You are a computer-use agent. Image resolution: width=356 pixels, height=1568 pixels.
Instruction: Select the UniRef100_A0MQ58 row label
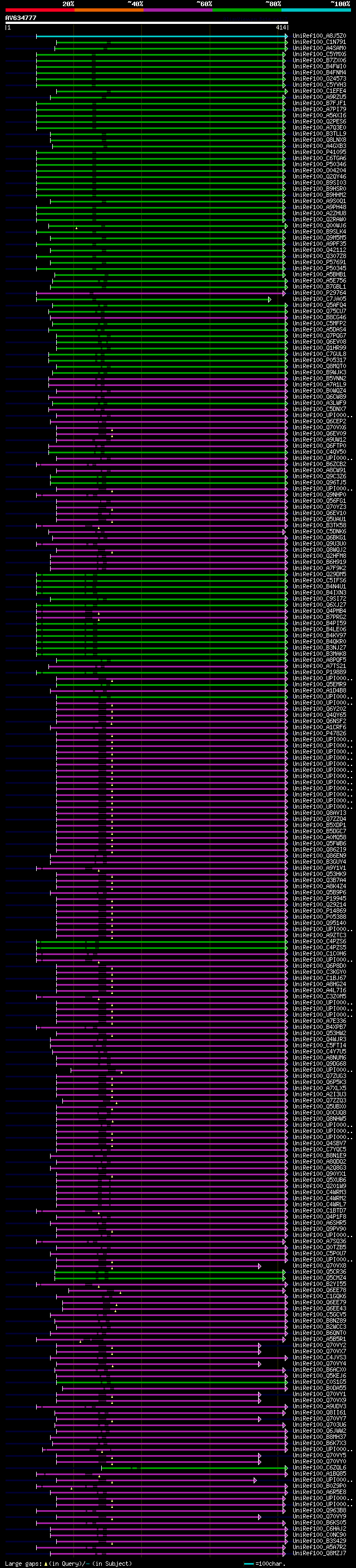(319, 838)
